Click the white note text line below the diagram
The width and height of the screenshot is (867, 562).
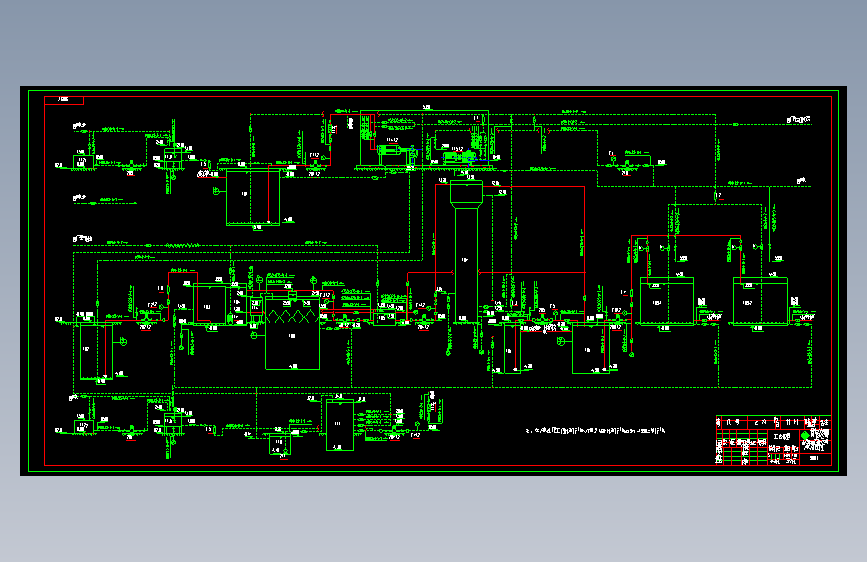(x=595, y=430)
